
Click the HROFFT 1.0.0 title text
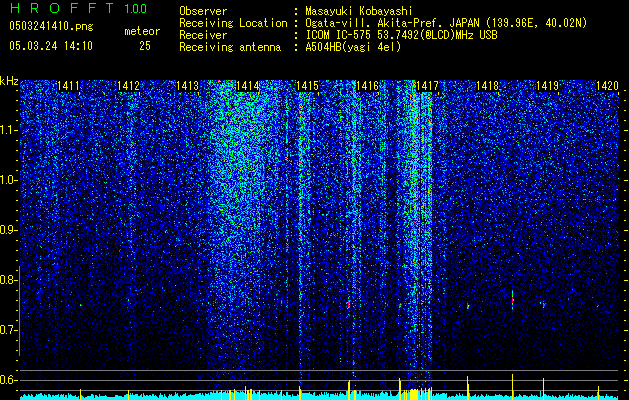coord(78,8)
